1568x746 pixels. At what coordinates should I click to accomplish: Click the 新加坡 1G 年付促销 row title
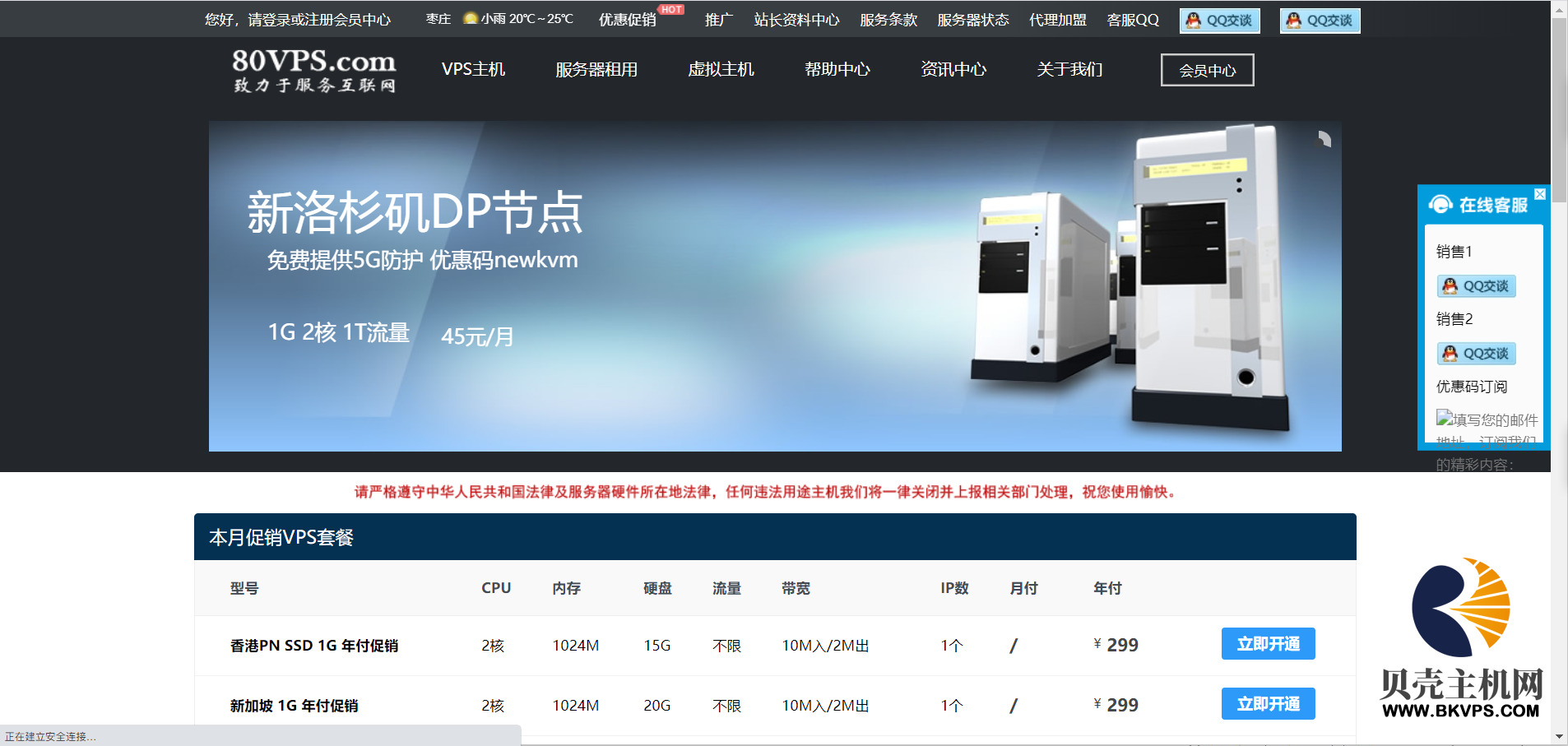294,706
